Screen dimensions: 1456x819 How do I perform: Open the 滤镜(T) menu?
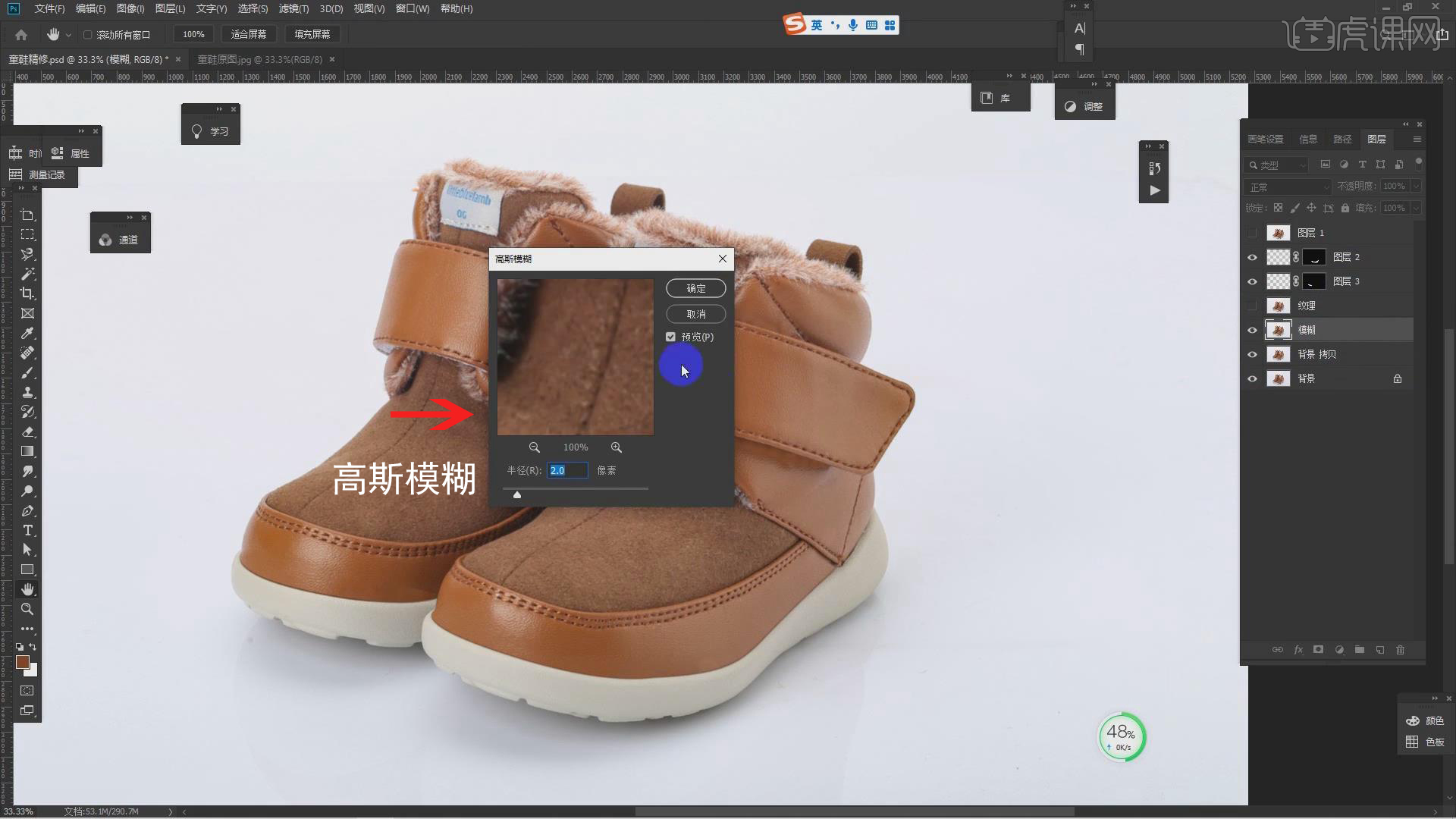click(293, 8)
